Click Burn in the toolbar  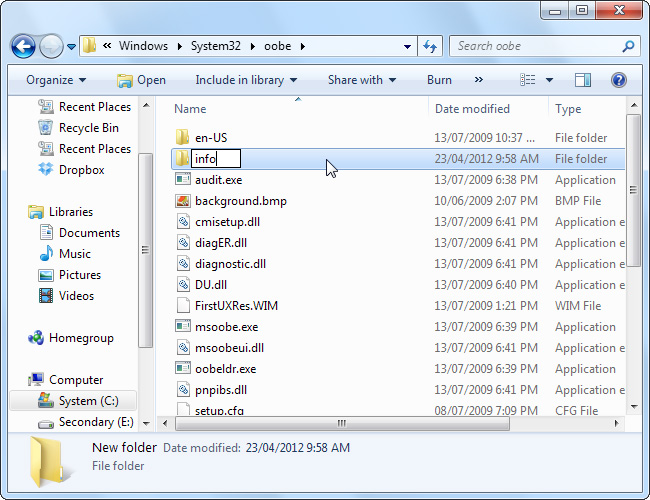pos(439,80)
